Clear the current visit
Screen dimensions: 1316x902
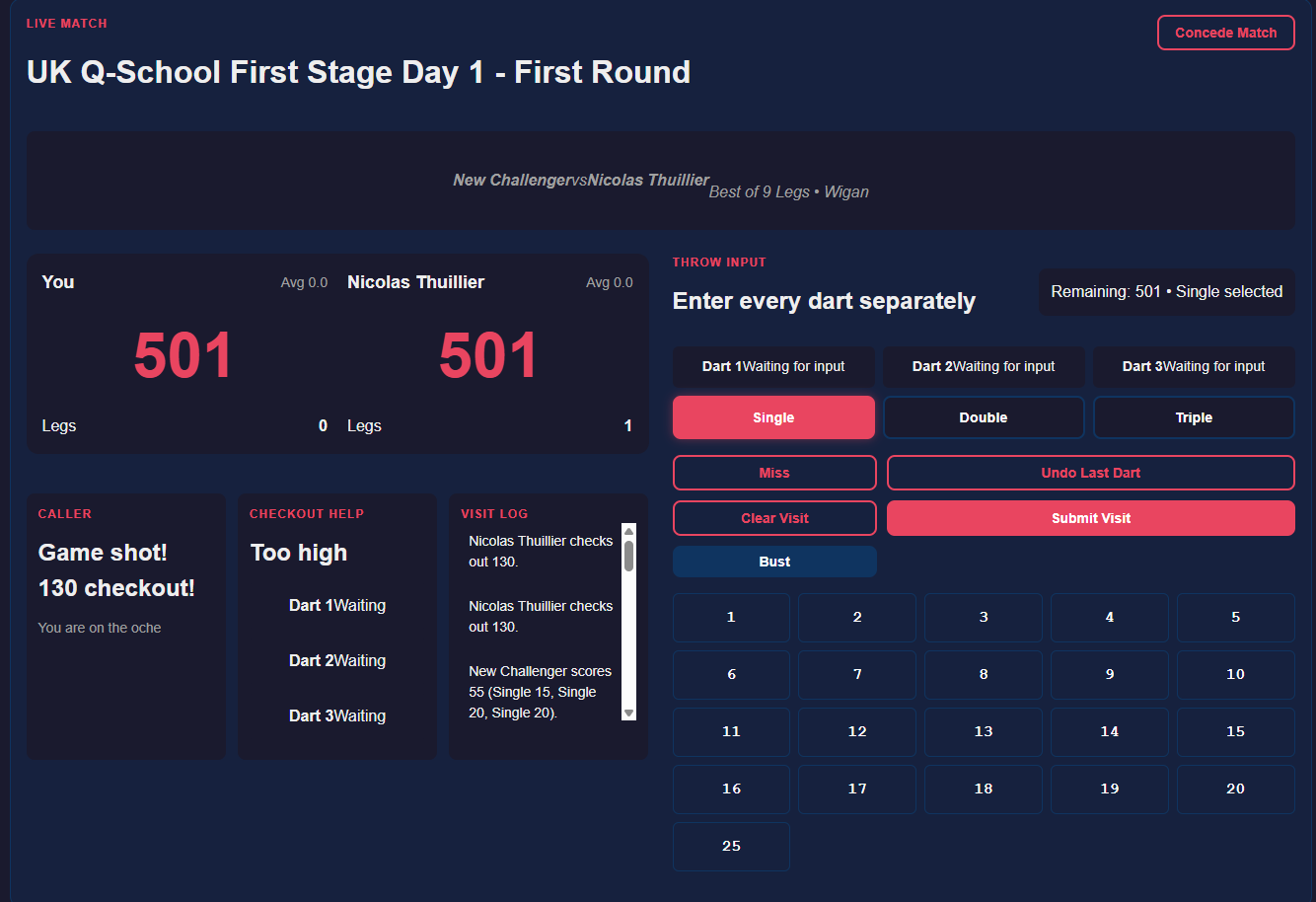point(774,518)
